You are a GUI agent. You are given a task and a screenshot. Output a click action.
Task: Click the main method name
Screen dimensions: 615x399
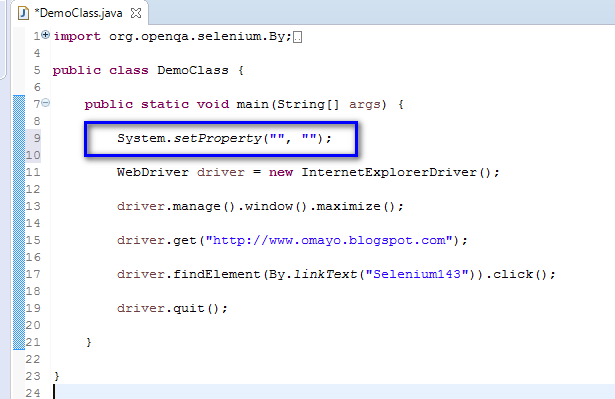253,104
